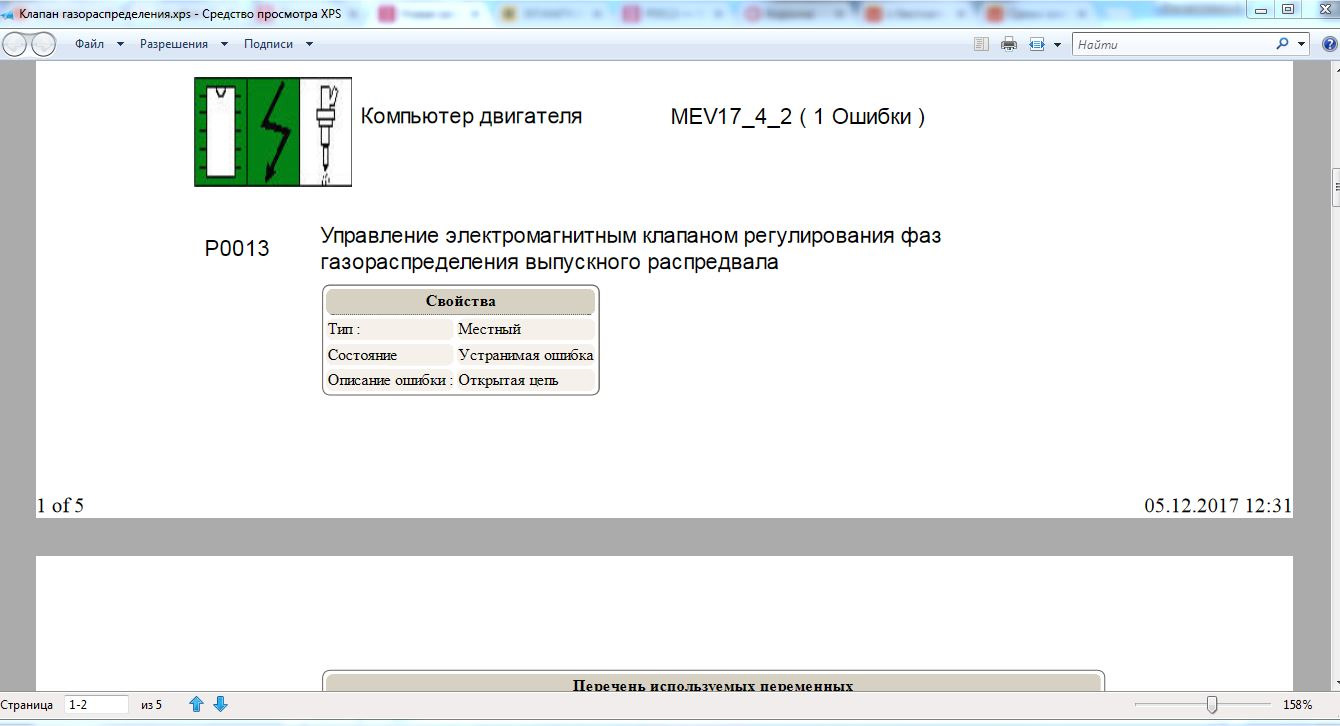This screenshot has width=1340, height=726.
Task: Click the 'Состояние' label cell
Action: [390, 355]
